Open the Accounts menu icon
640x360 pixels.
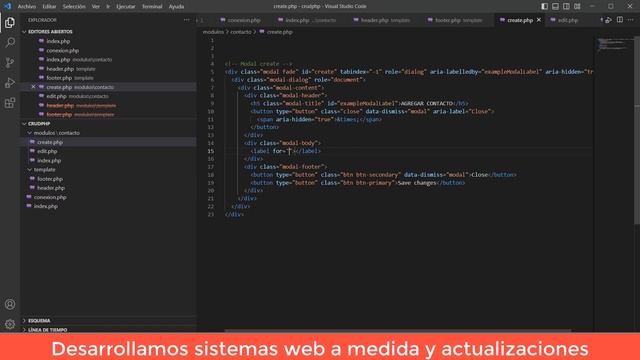10,304
